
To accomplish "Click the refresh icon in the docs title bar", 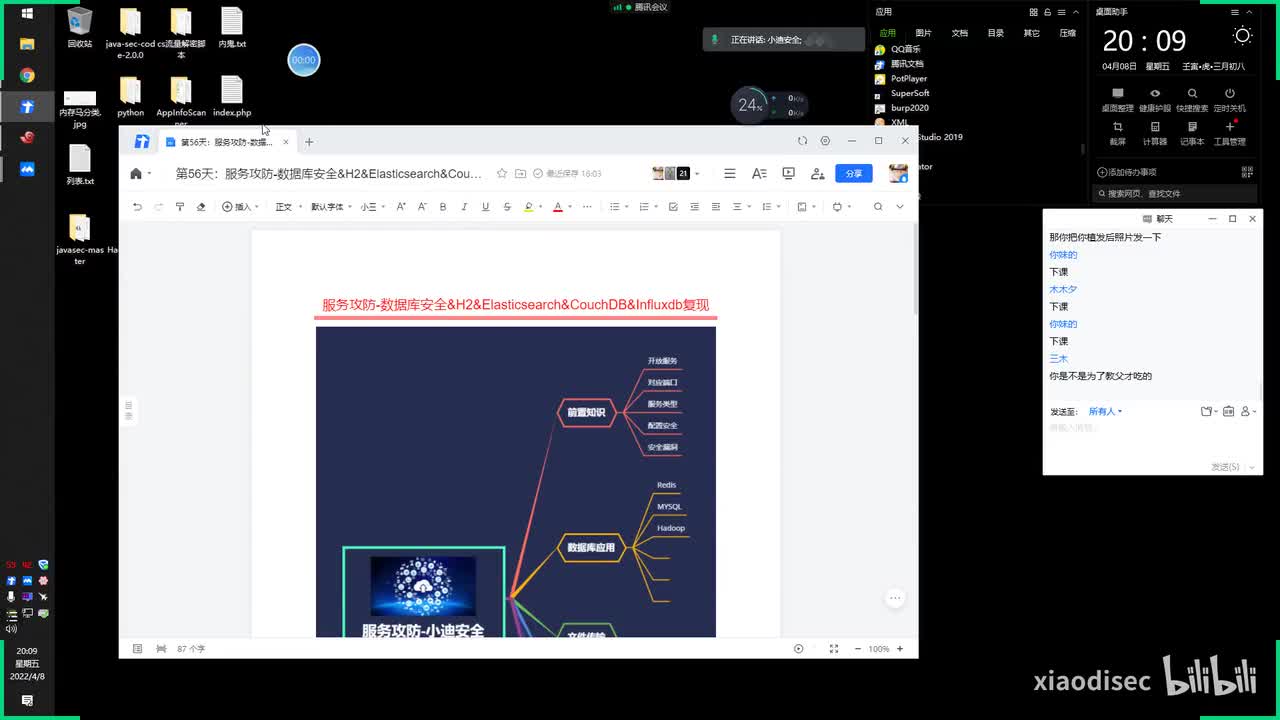I will 802,141.
